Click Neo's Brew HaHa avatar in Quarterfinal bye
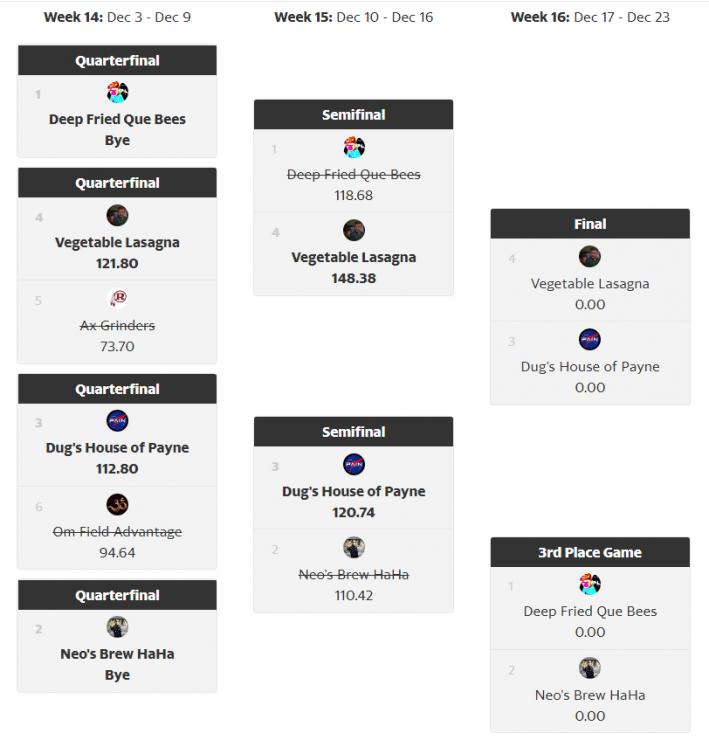The height and width of the screenshot is (740, 709). 118,627
